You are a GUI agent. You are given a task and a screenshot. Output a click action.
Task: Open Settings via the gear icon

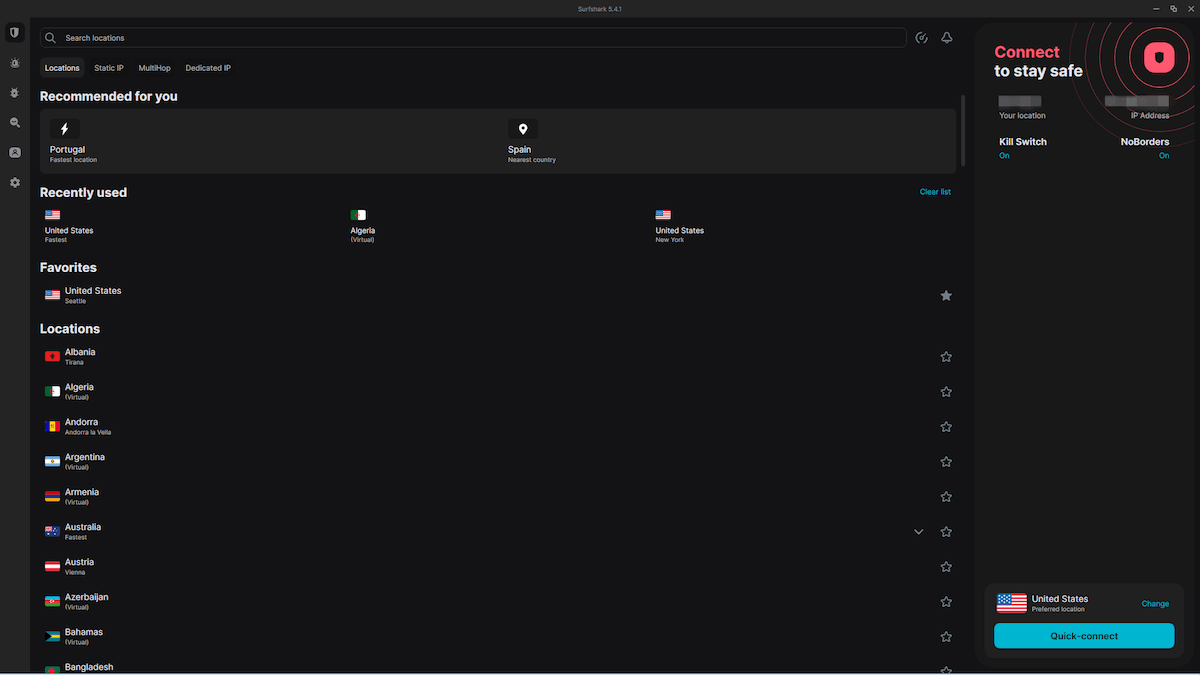pyautogui.click(x=14, y=183)
